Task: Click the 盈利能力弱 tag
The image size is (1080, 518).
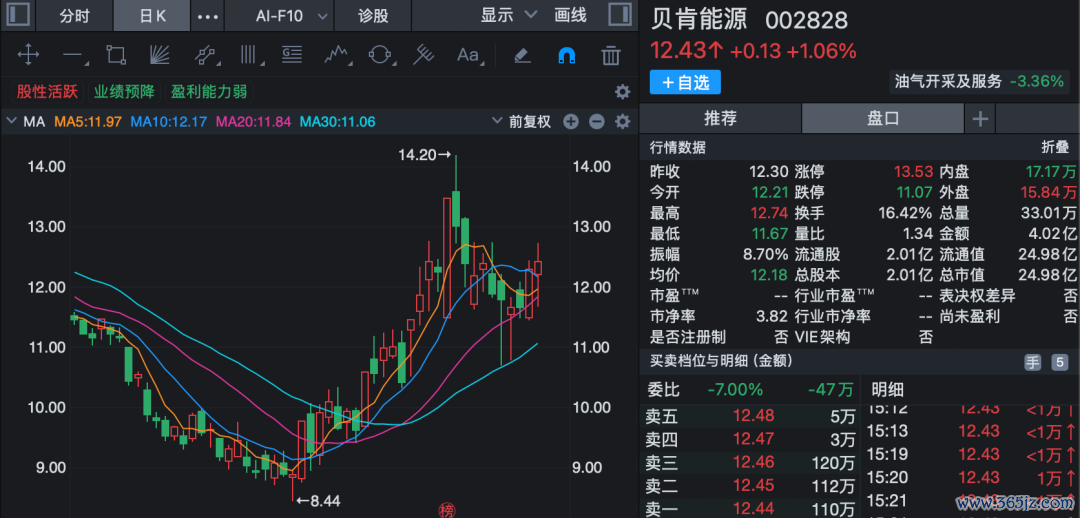Action: click(x=209, y=92)
